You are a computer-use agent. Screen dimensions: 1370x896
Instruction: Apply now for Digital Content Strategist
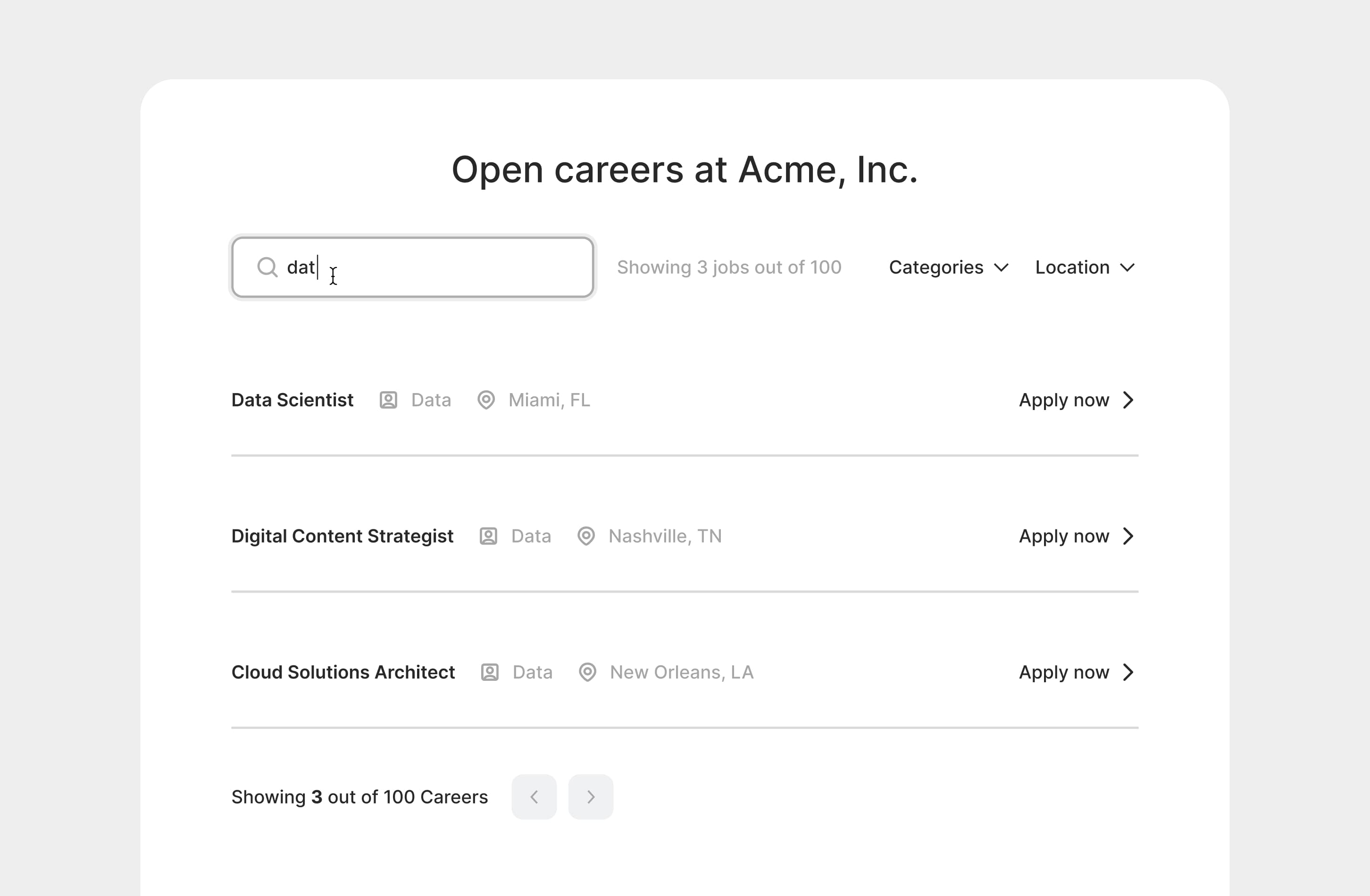(x=1064, y=536)
